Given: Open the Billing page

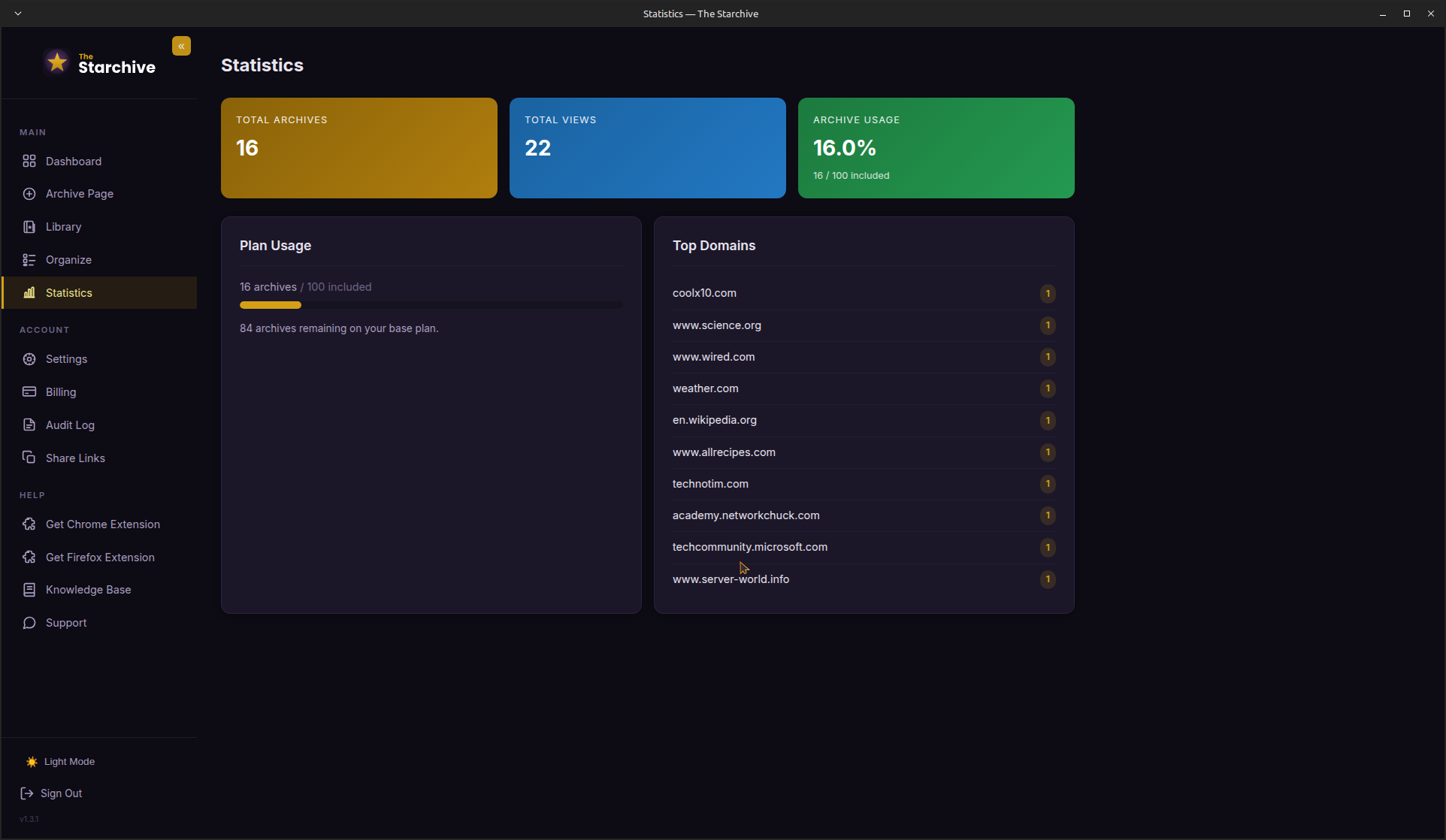Looking at the screenshot, I should pos(100,392).
